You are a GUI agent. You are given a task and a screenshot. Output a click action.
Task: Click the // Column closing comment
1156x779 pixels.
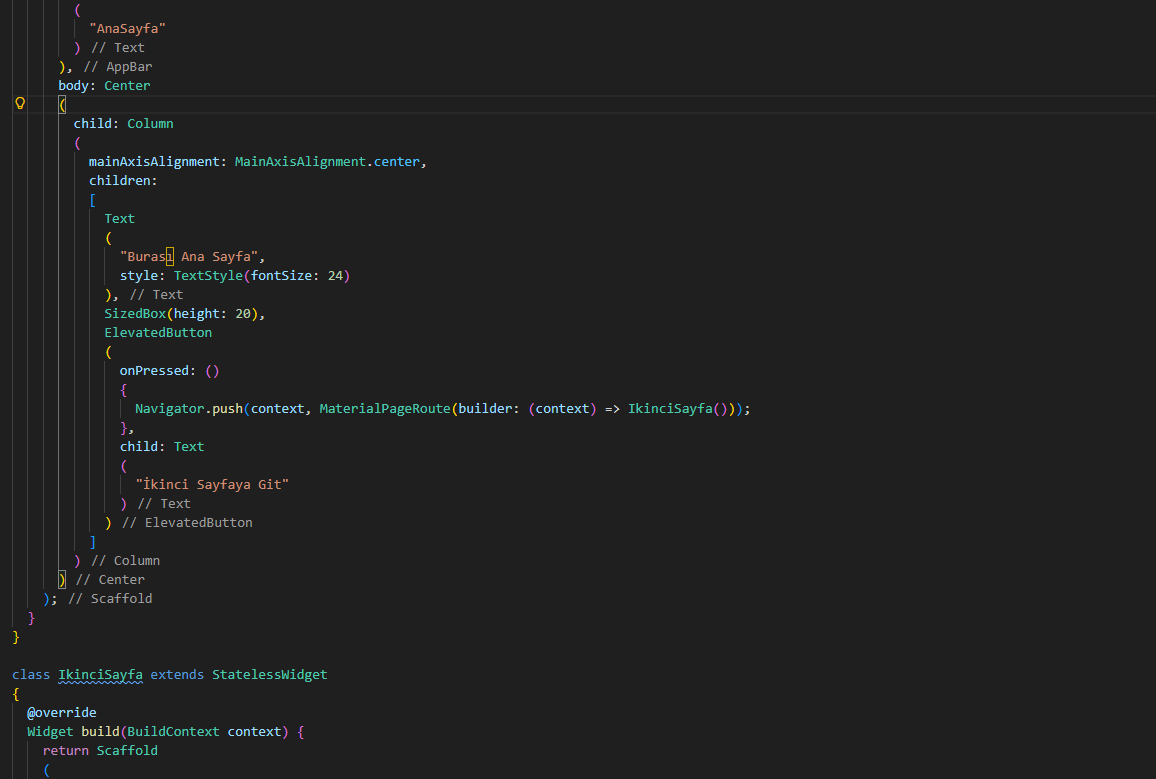125,561
